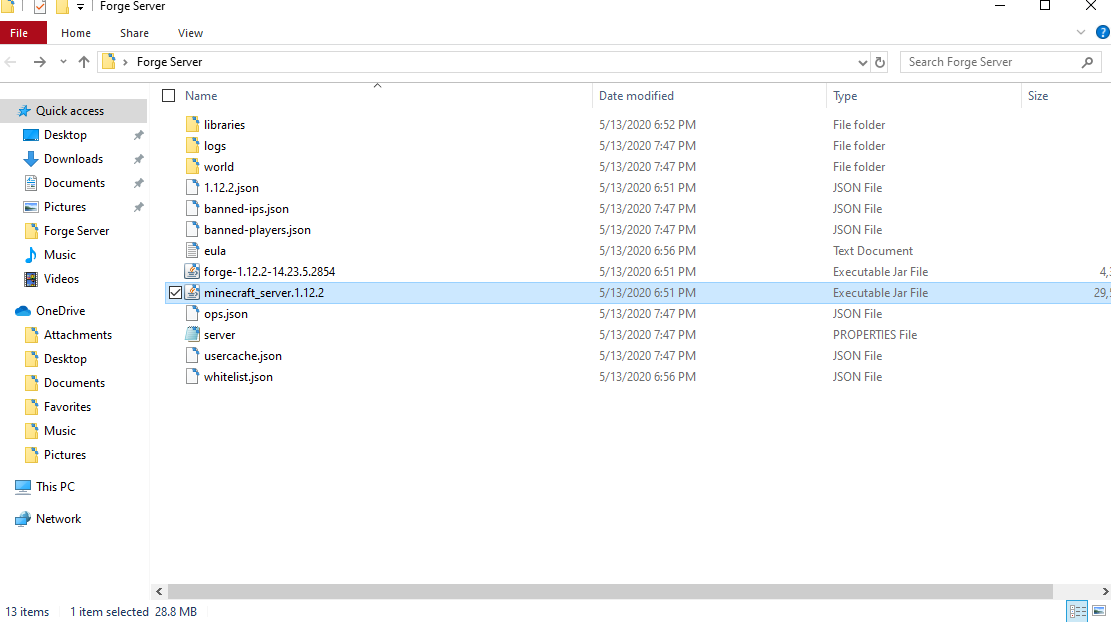Select the server properties file icon
The image size is (1111, 622).
point(192,334)
